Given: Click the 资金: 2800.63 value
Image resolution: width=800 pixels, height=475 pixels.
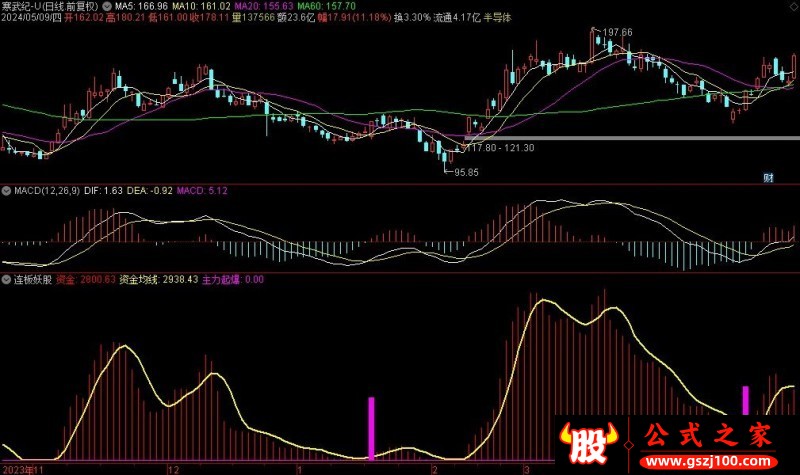Looking at the screenshot, I should point(86,280).
